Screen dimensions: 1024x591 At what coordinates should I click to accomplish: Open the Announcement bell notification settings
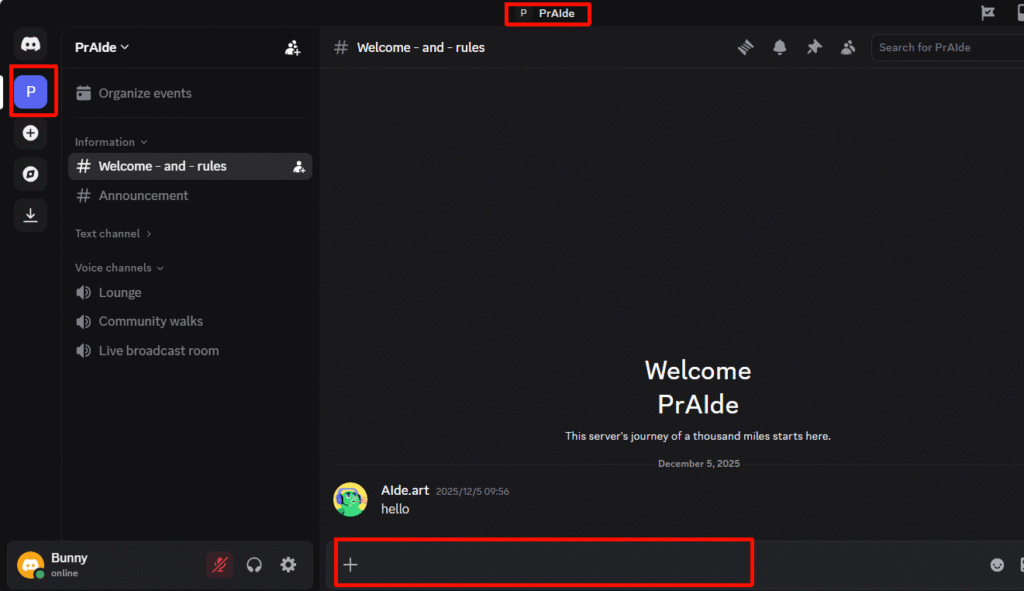pyautogui.click(x=779, y=46)
